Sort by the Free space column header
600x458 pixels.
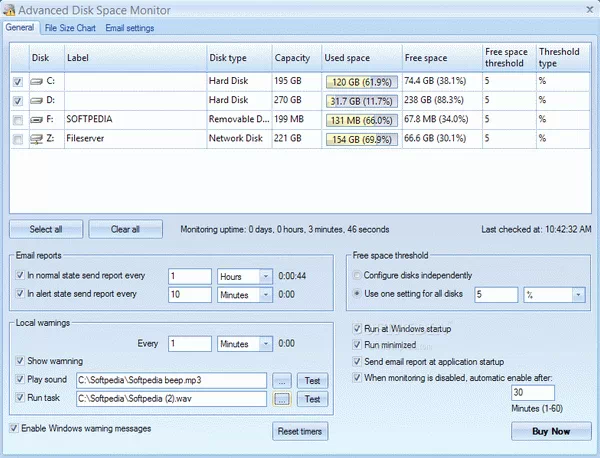442,58
